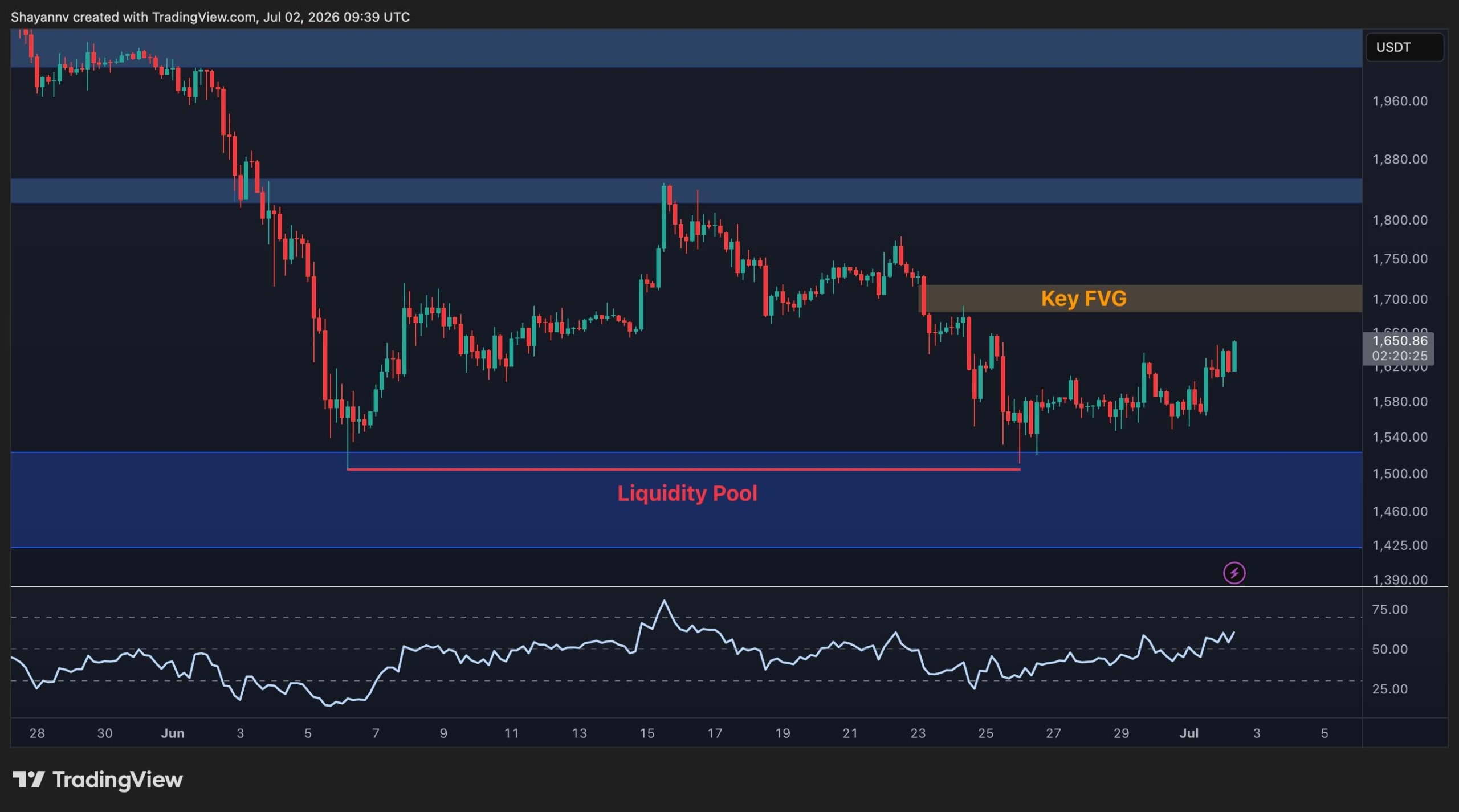Screen dimensions: 1459x812
Task: Click the 1,700.00 price axis label
Action: 1400,299
